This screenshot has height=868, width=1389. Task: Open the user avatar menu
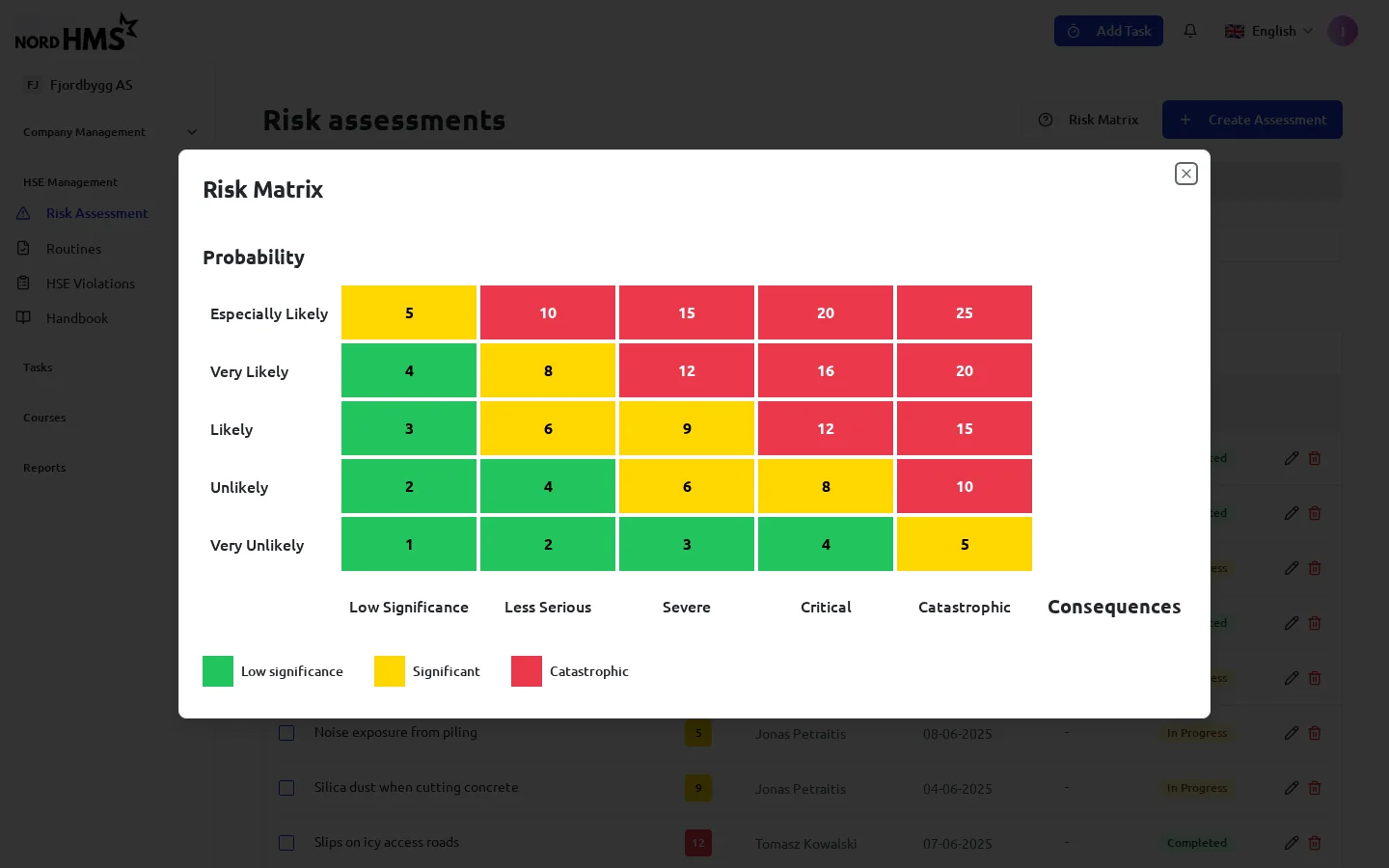click(1343, 31)
